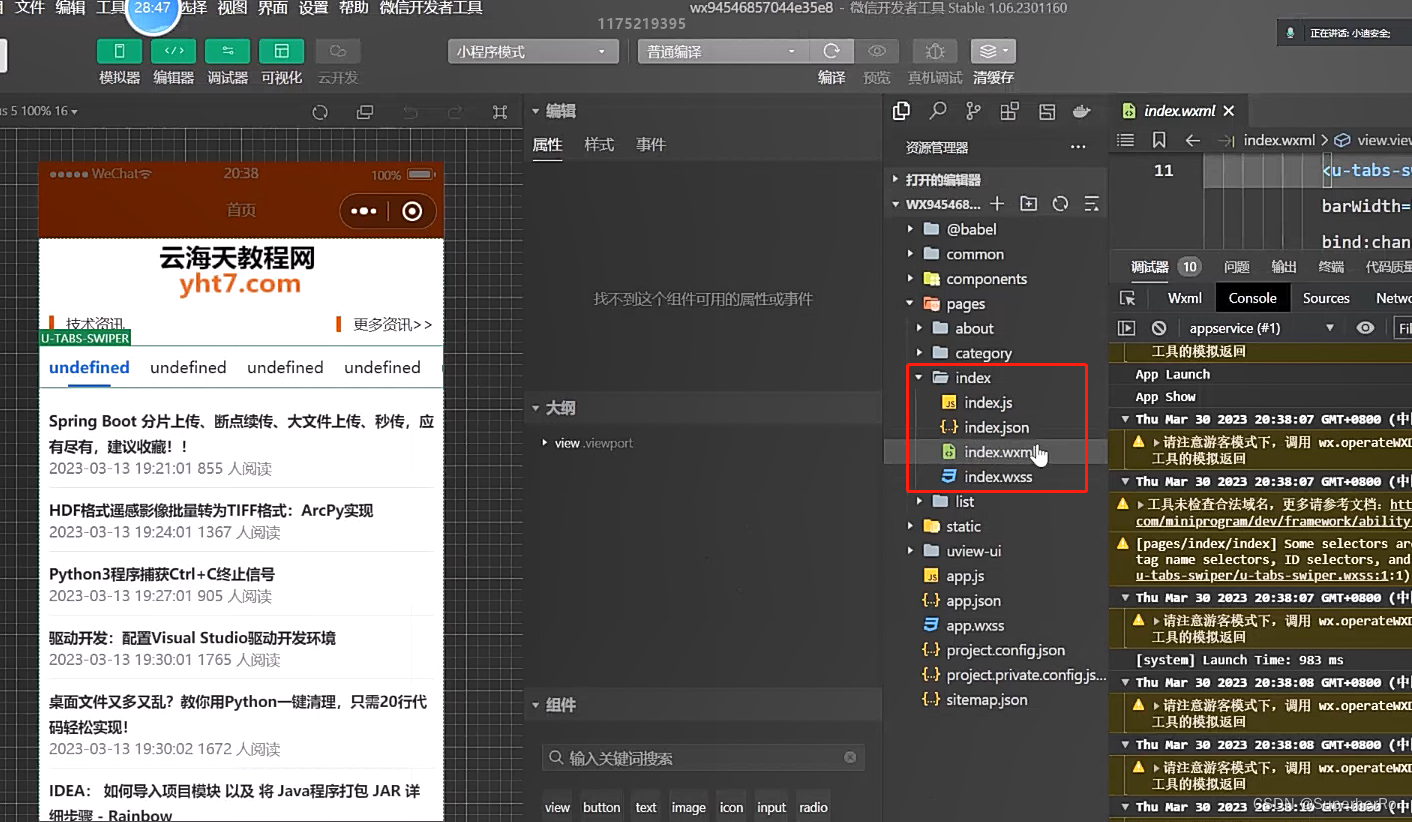Collapse the 组件 components section
This screenshot has width=1412, height=822.
pyautogui.click(x=535, y=705)
